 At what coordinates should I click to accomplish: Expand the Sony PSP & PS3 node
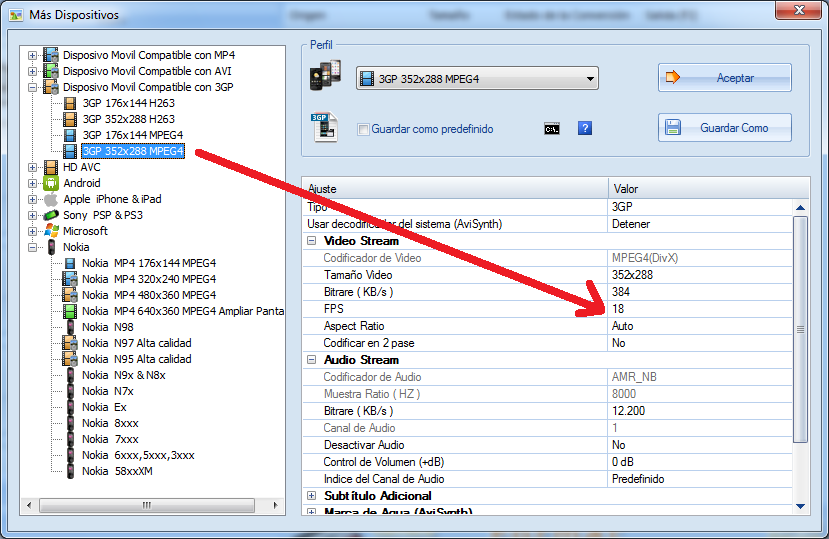click(x=33, y=215)
